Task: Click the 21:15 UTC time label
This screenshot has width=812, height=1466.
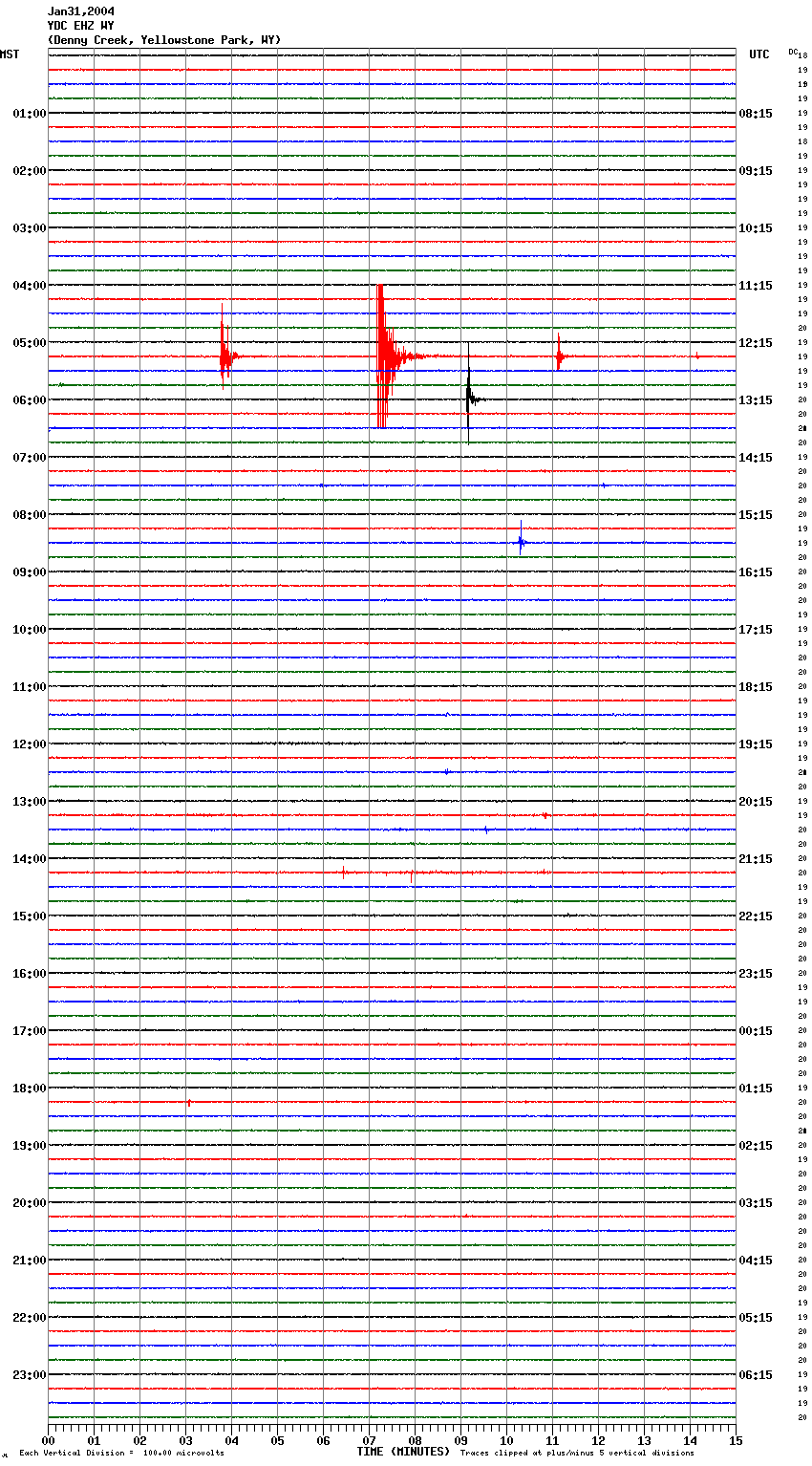Action: point(756,859)
